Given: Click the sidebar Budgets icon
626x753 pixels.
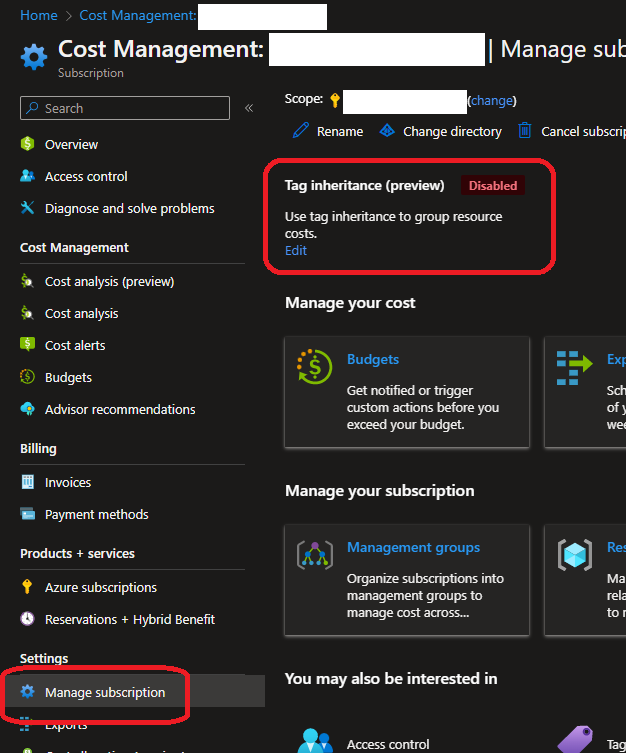Looking at the screenshot, I should (x=27, y=376).
